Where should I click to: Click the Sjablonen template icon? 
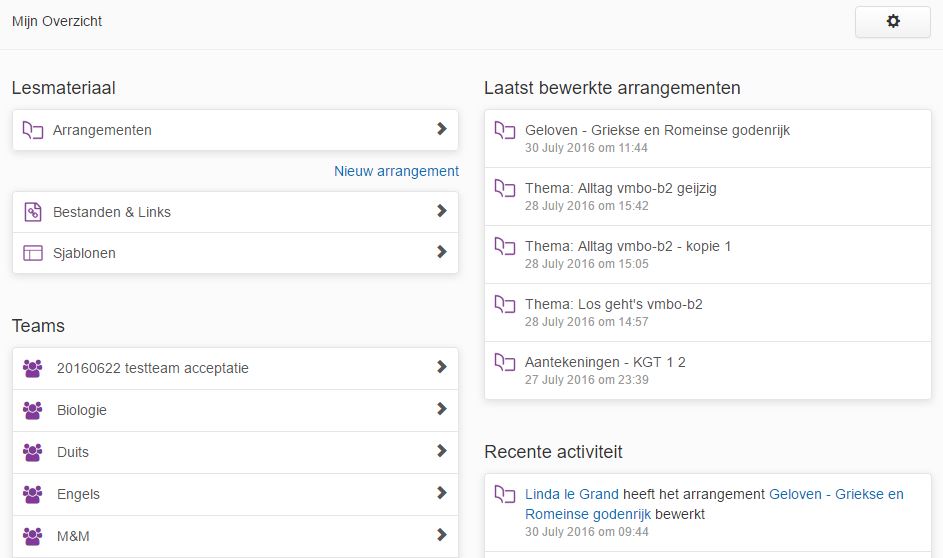[x=32, y=253]
